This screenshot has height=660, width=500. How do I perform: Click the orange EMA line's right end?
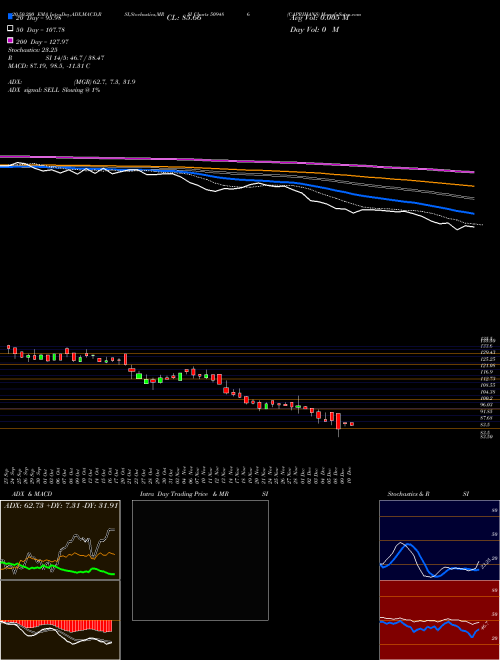[x=473, y=186]
